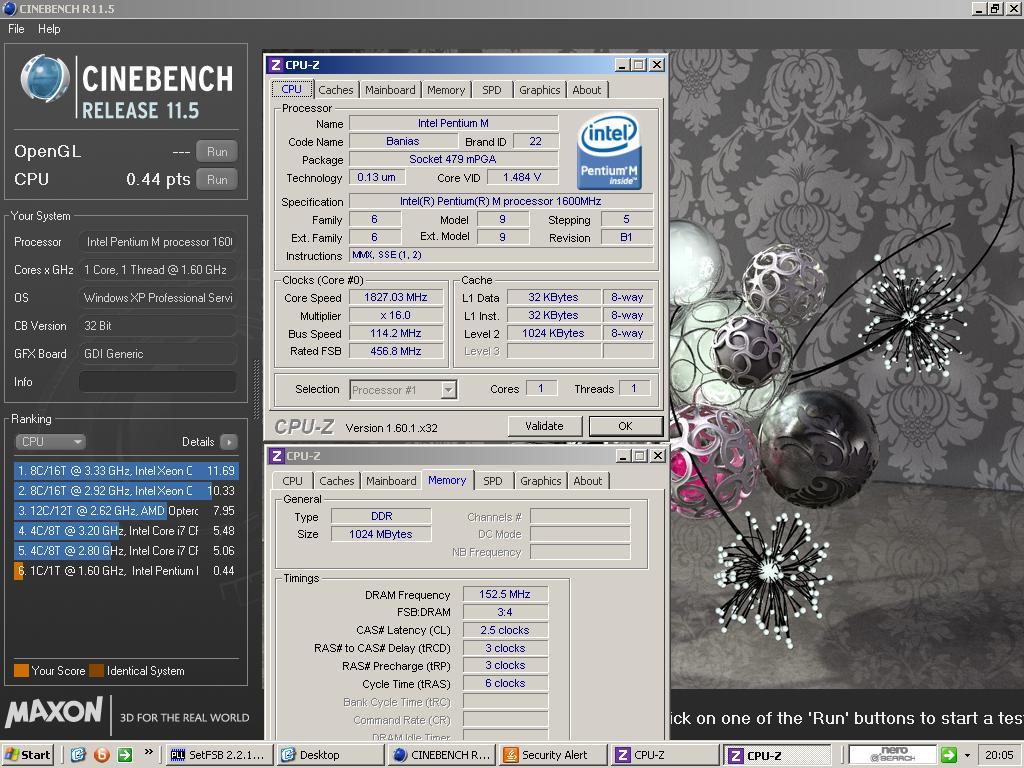Click the Info input field in Your System
Screen dimensions: 1024x768
coord(157,382)
